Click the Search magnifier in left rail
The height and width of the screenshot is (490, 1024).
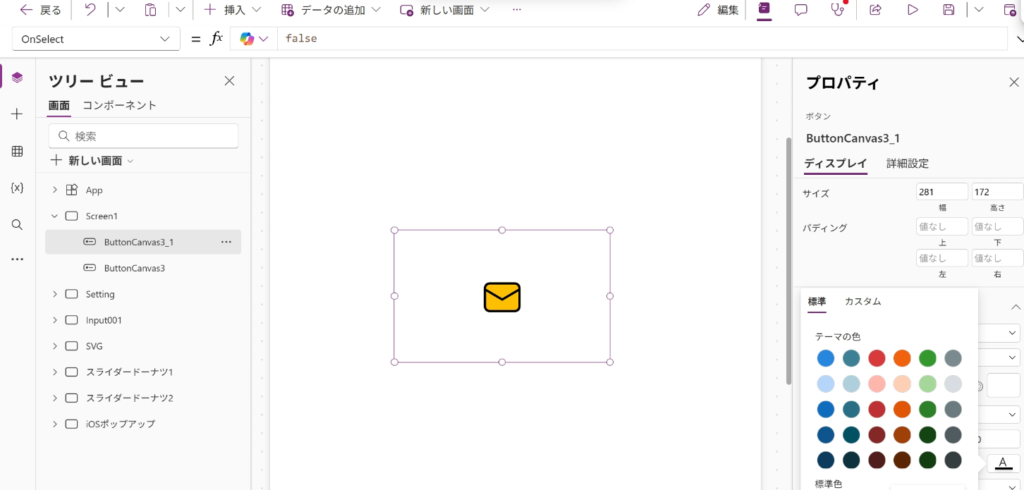(x=17, y=224)
